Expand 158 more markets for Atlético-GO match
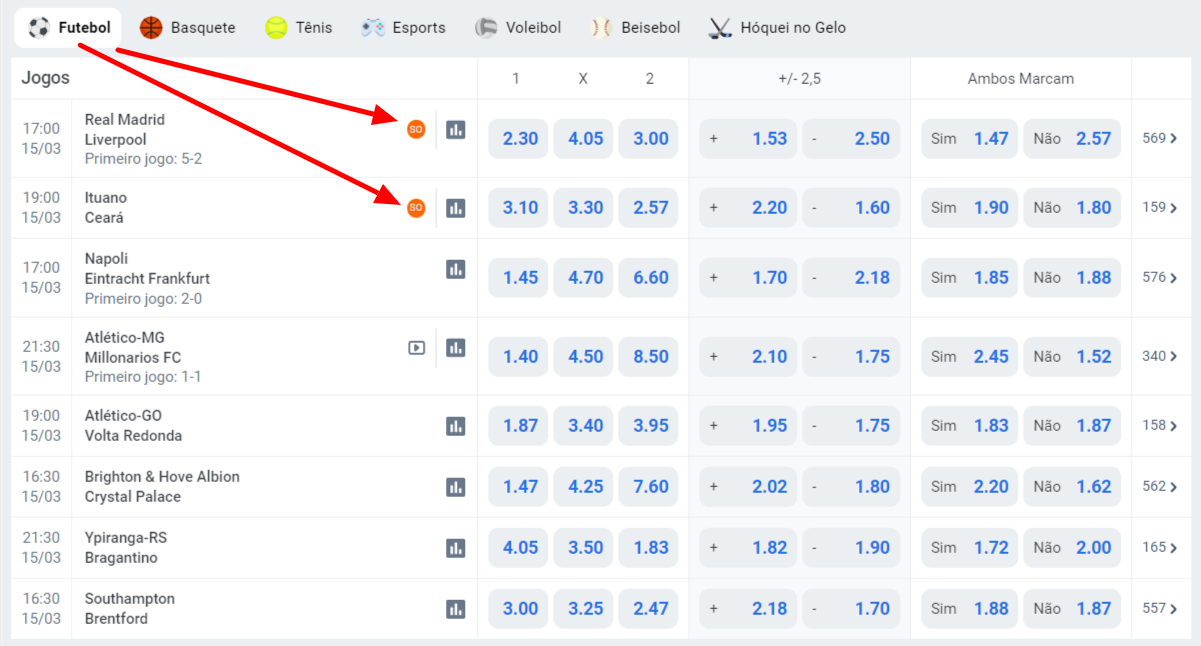Image resolution: width=1201 pixels, height=646 pixels. coord(1160,425)
